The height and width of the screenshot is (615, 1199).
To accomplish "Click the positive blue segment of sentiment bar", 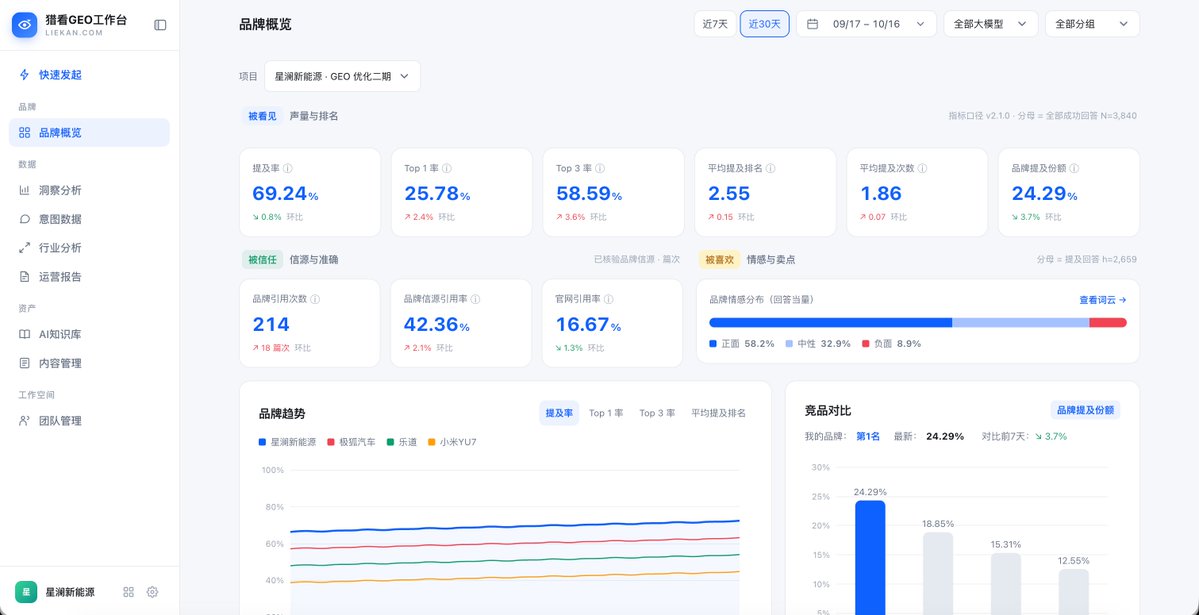I will pyautogui.click(x=830, y=323).
